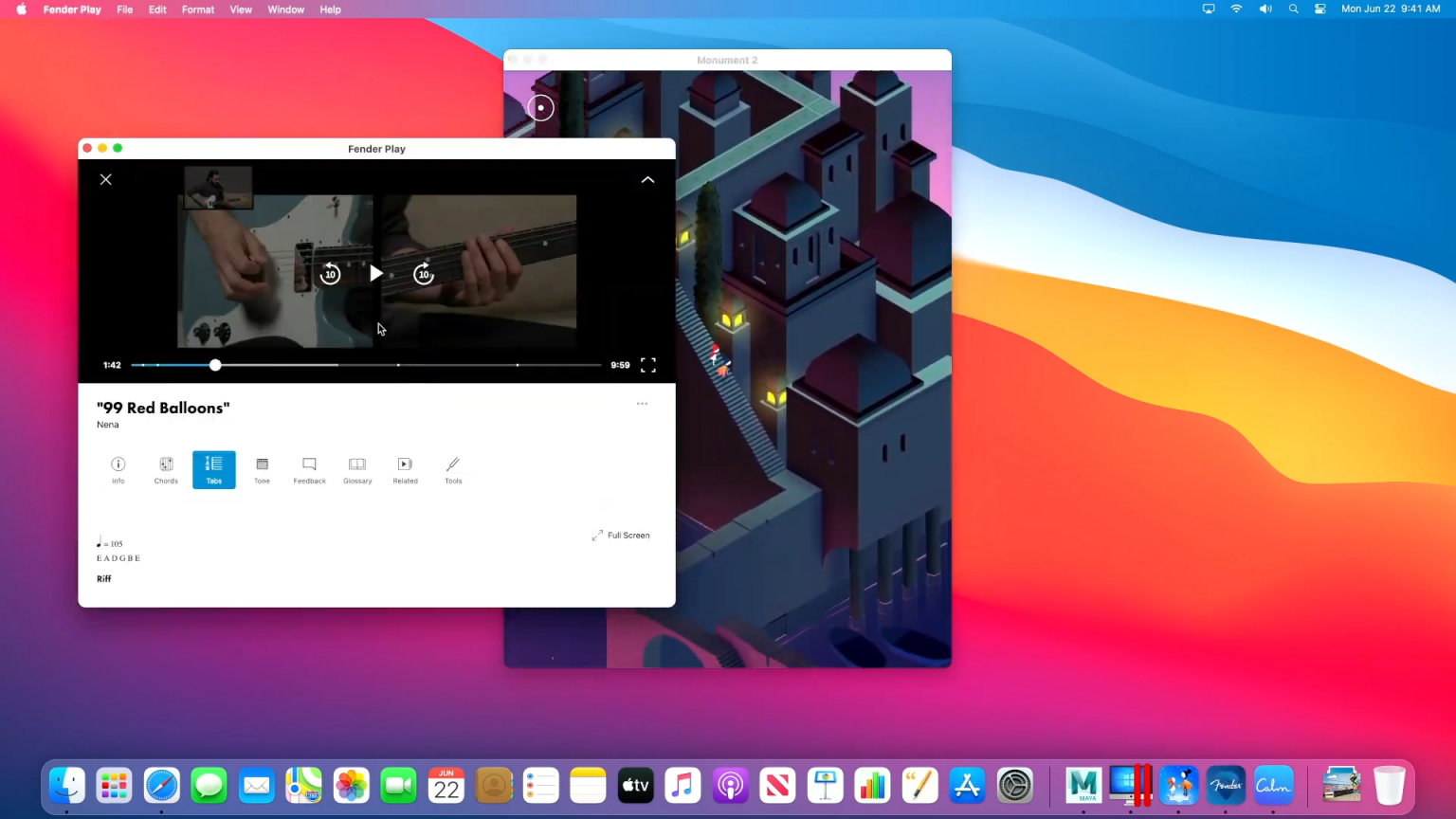
Task: Close the lesson with X icon
Action: pos(106,179)
